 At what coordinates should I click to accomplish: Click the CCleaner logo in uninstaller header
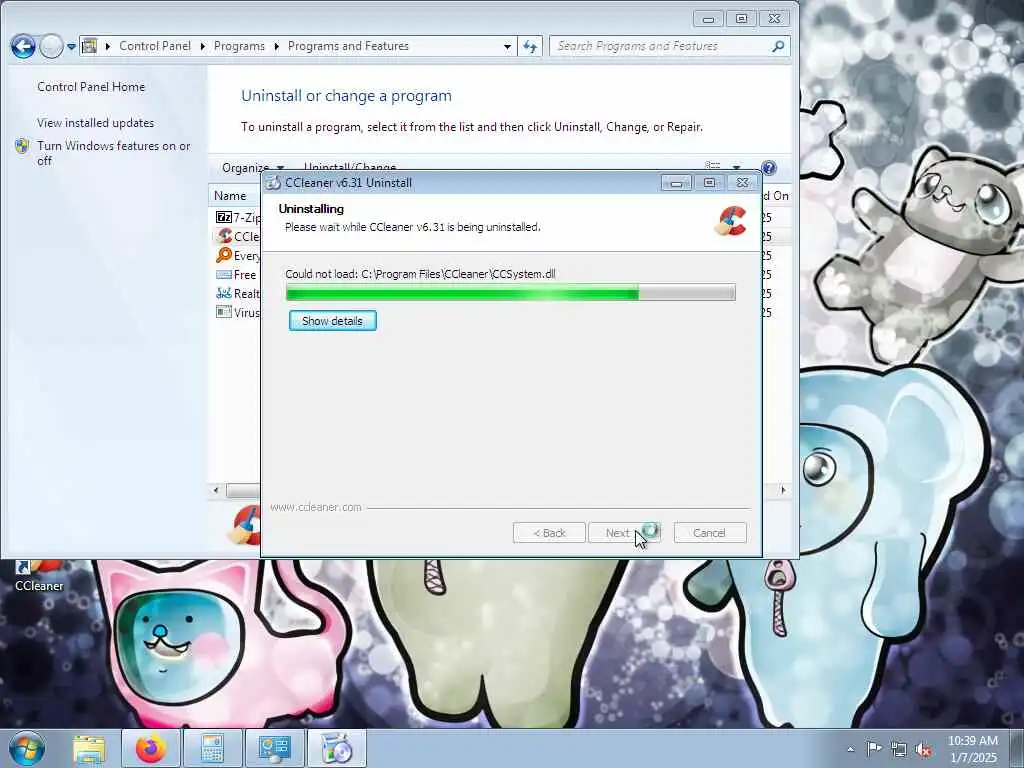click(x=731, y=221)
